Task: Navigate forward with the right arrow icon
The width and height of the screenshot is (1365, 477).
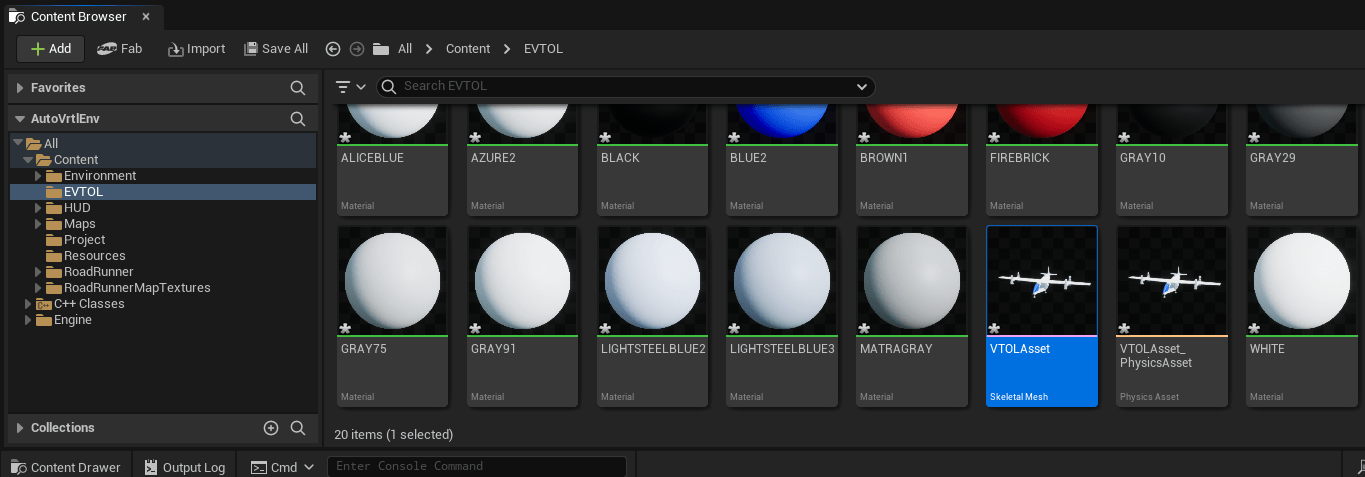Action: (x=356, y=48)
